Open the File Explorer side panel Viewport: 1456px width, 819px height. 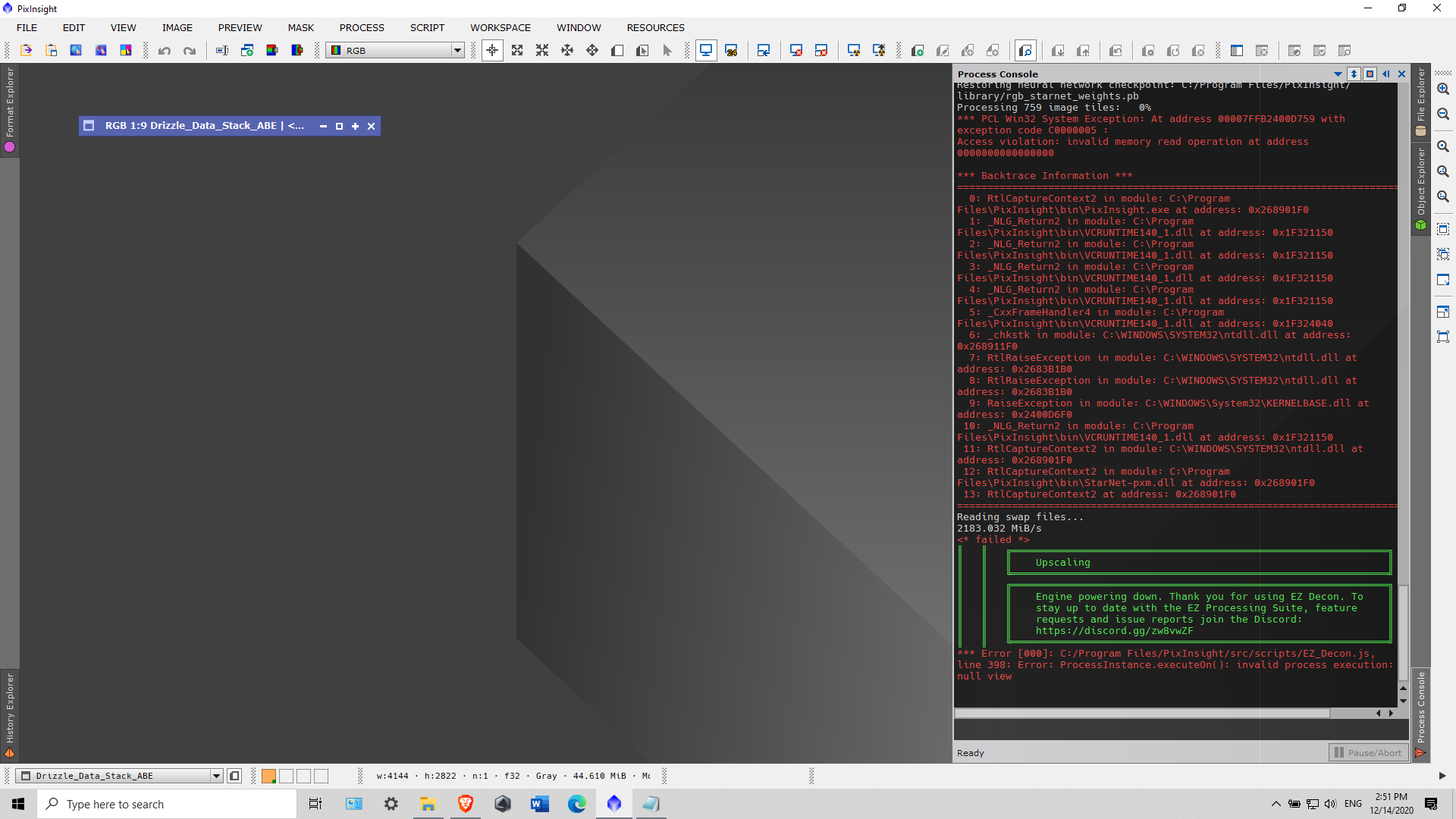click(1421, 102)
